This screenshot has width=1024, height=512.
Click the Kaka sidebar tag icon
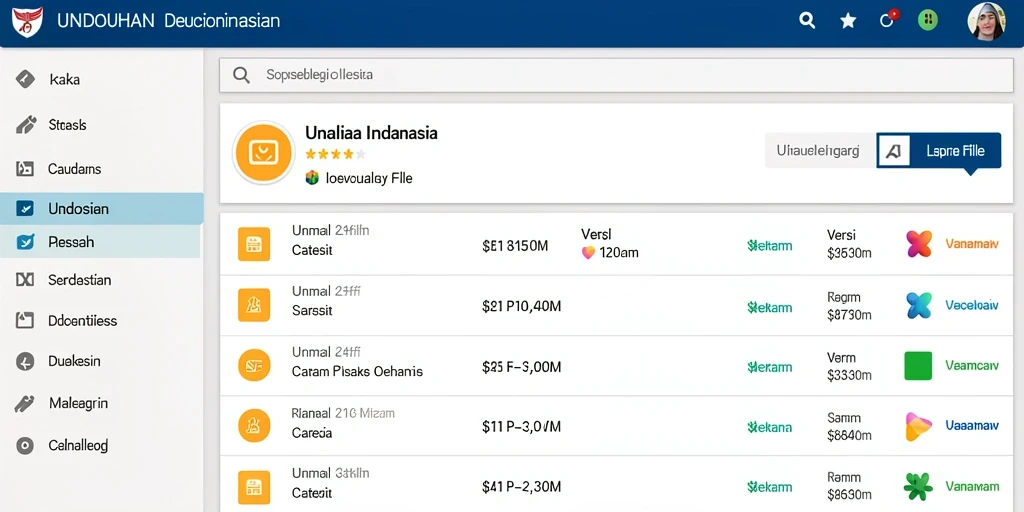pos(25,79)
